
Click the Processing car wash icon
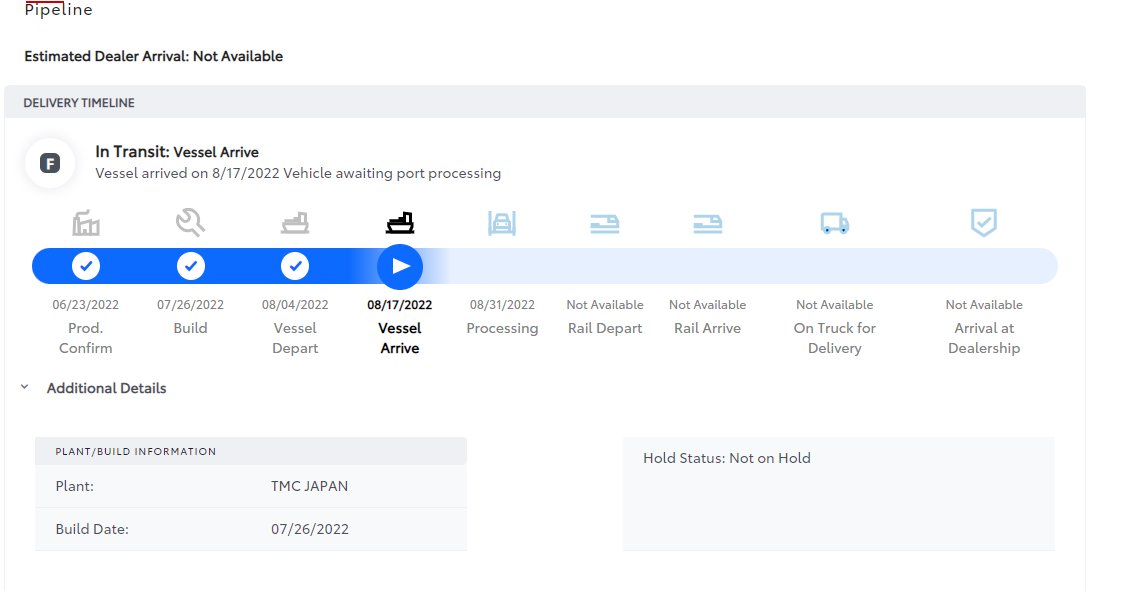coord(501,223)
